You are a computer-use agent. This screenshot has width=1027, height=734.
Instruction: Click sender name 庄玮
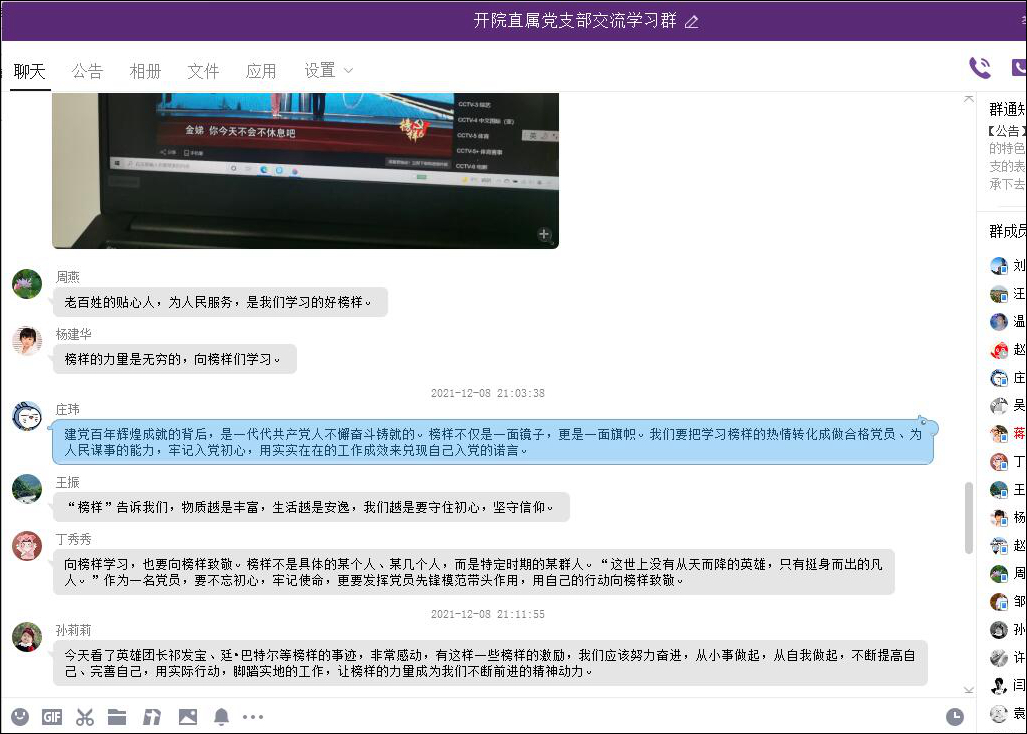coord(67,410)
